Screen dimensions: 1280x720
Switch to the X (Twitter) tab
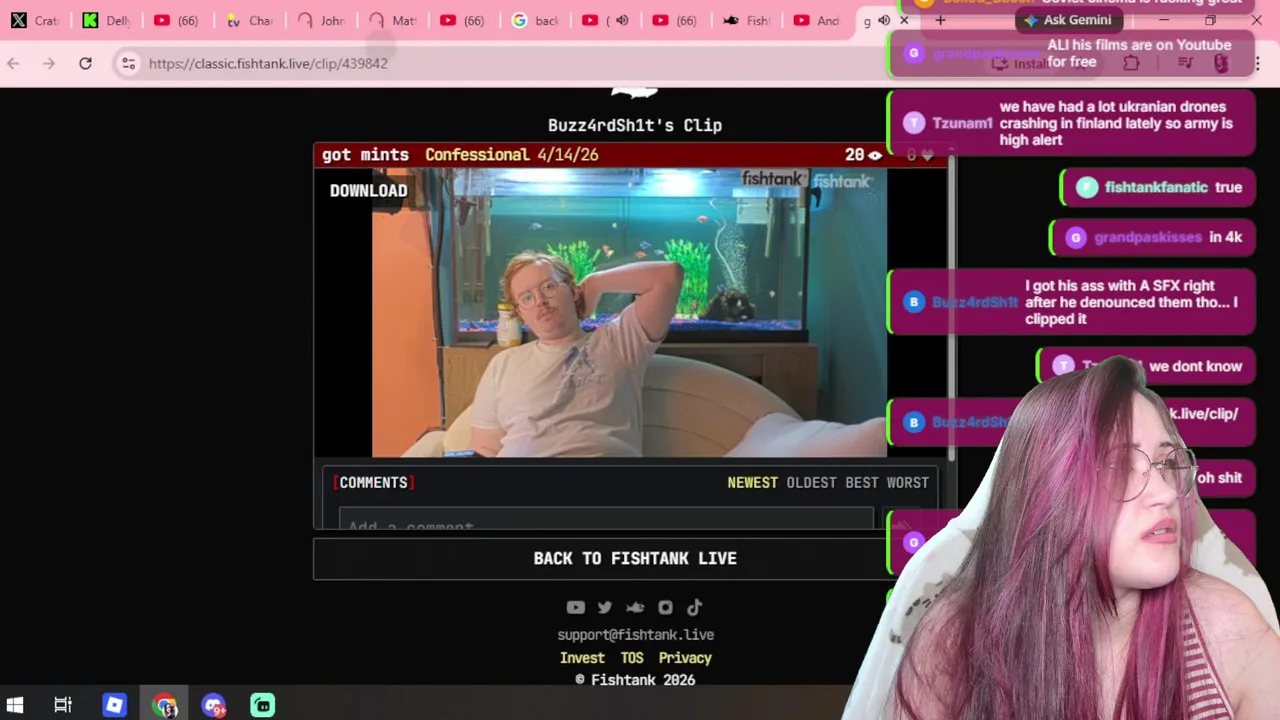tap(34, 20)
